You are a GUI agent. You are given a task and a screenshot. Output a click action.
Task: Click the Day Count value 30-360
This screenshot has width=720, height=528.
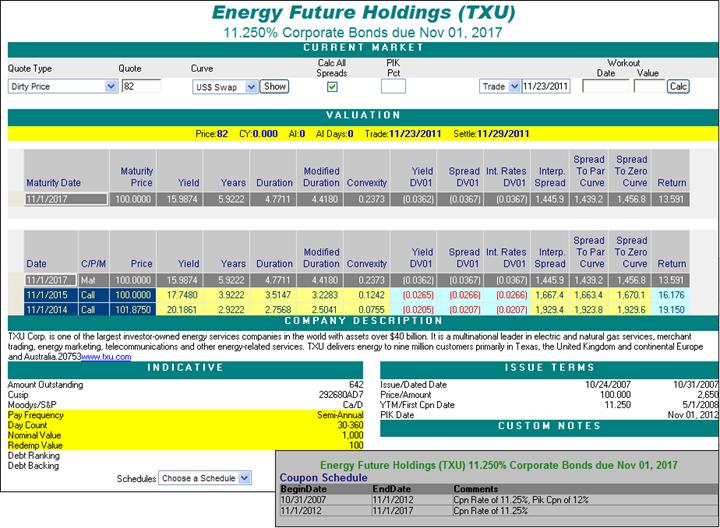click(350, 425)
